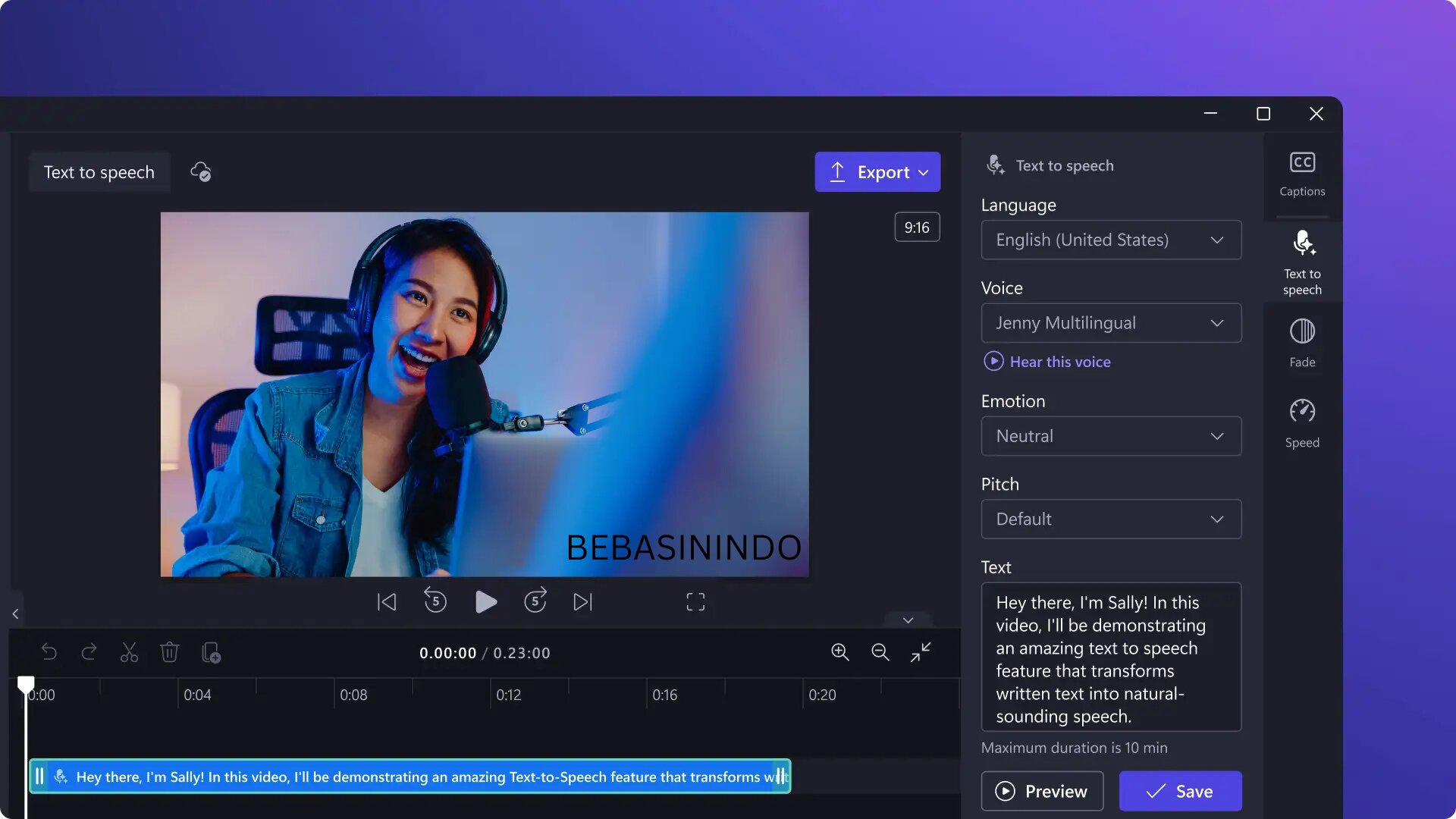Viewport: 1456px width, 819px height.
Task: Rewind 5 seconds
Action: [x=435, y=601]
